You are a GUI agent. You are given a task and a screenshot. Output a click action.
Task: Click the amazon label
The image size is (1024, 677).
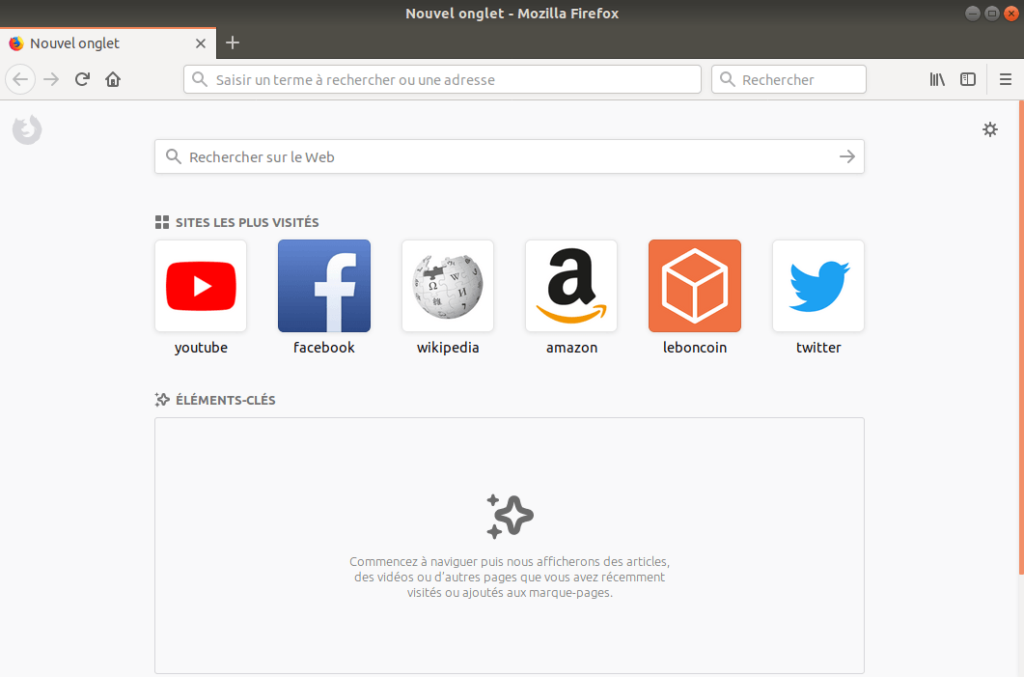(571, 348)
